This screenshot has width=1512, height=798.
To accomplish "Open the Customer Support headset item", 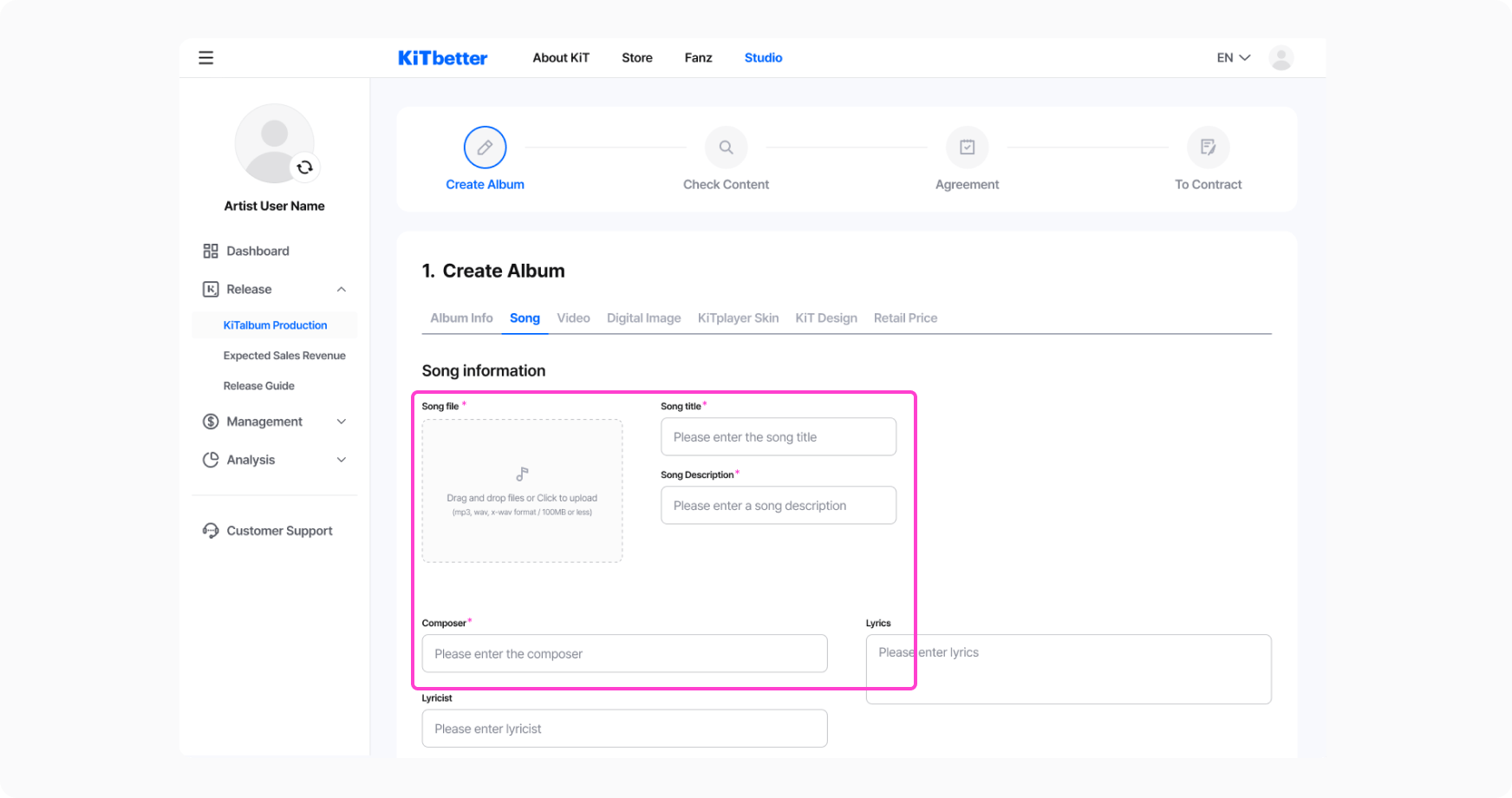I will point(278,531).
